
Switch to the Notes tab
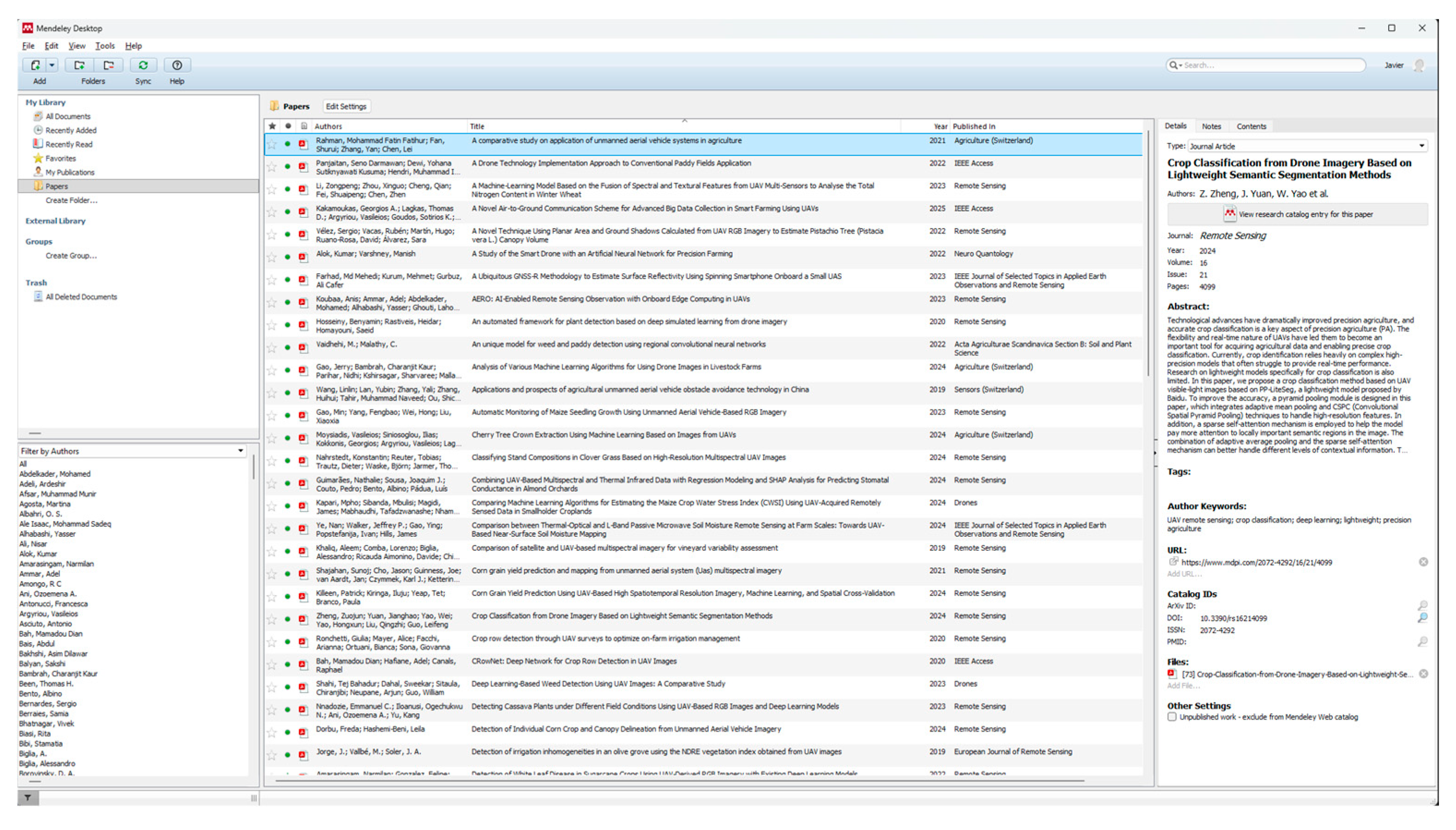point(1211,126)
